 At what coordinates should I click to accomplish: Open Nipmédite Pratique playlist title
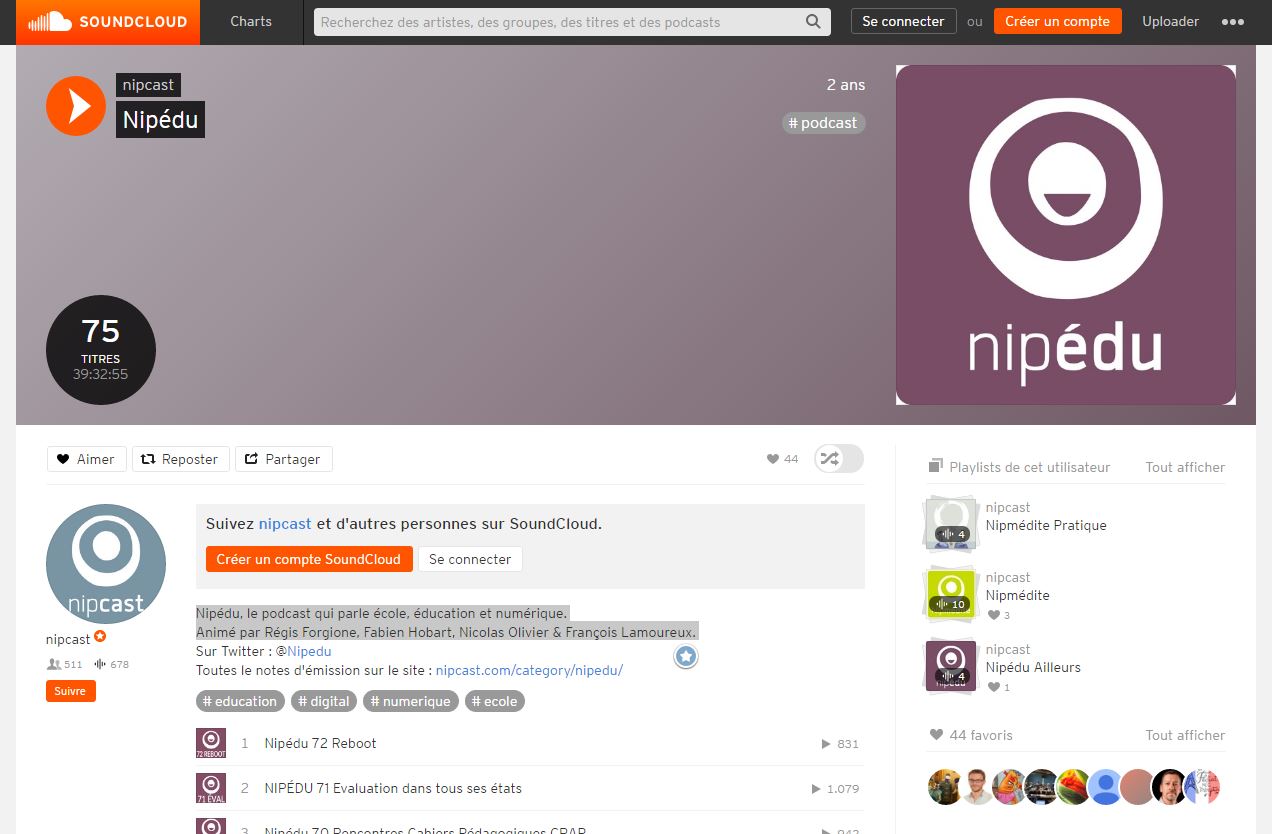coord(1046,525)
